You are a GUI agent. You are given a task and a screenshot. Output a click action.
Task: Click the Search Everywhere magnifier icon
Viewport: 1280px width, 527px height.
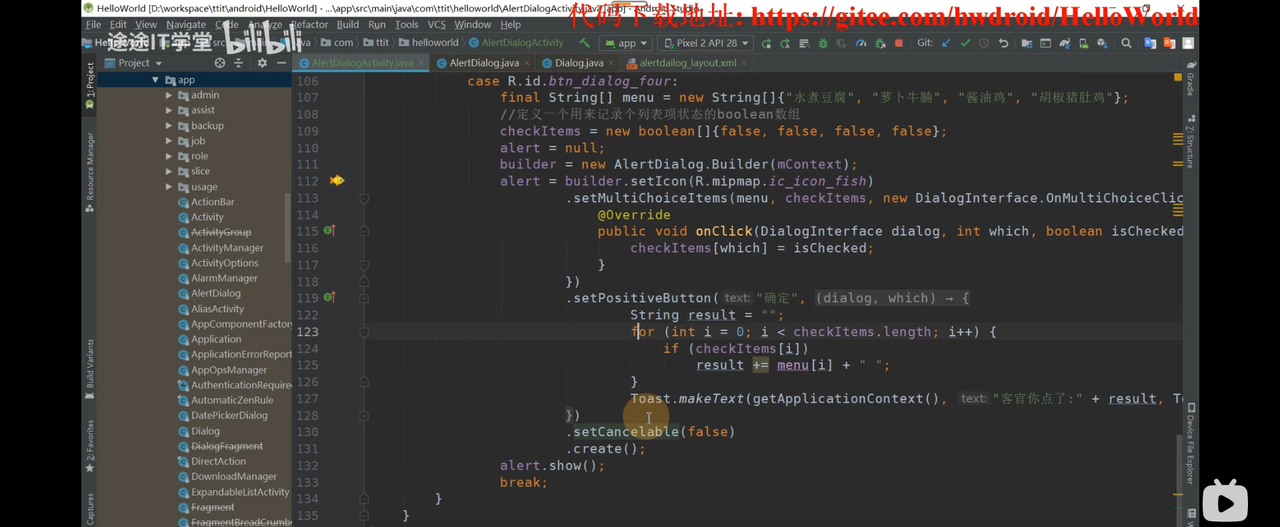1126,43
